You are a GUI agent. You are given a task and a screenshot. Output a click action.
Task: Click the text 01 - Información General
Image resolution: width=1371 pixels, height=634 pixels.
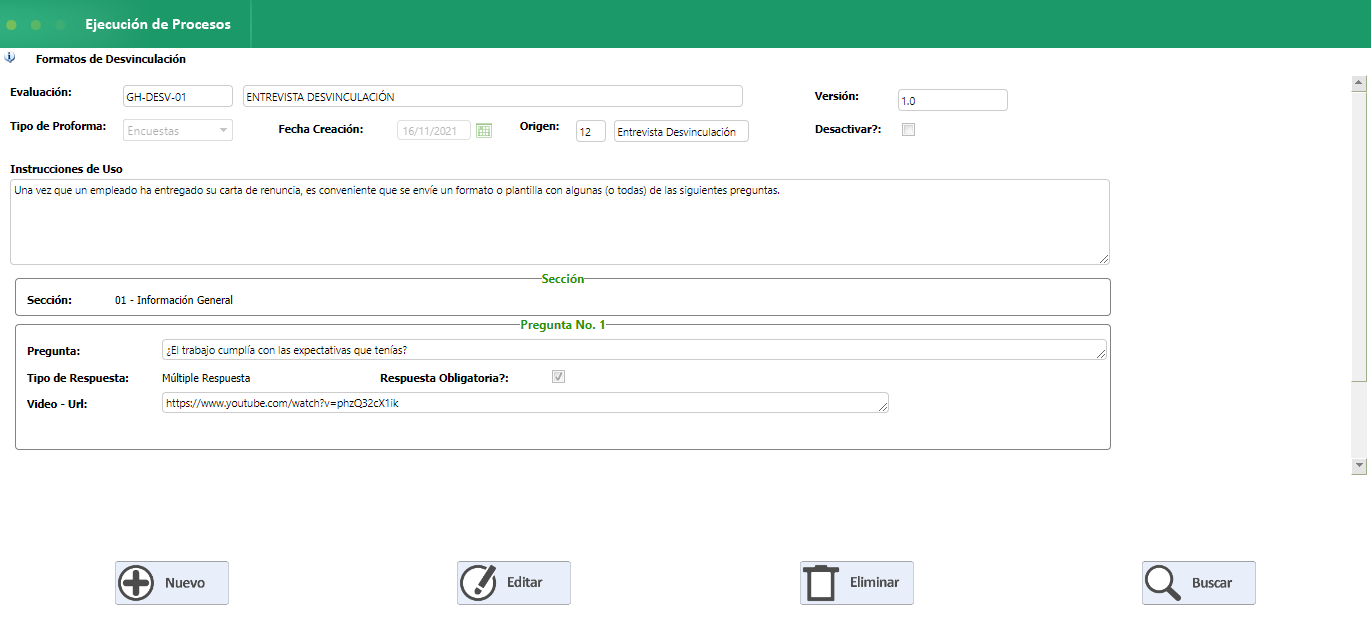[x=174, y=300]
